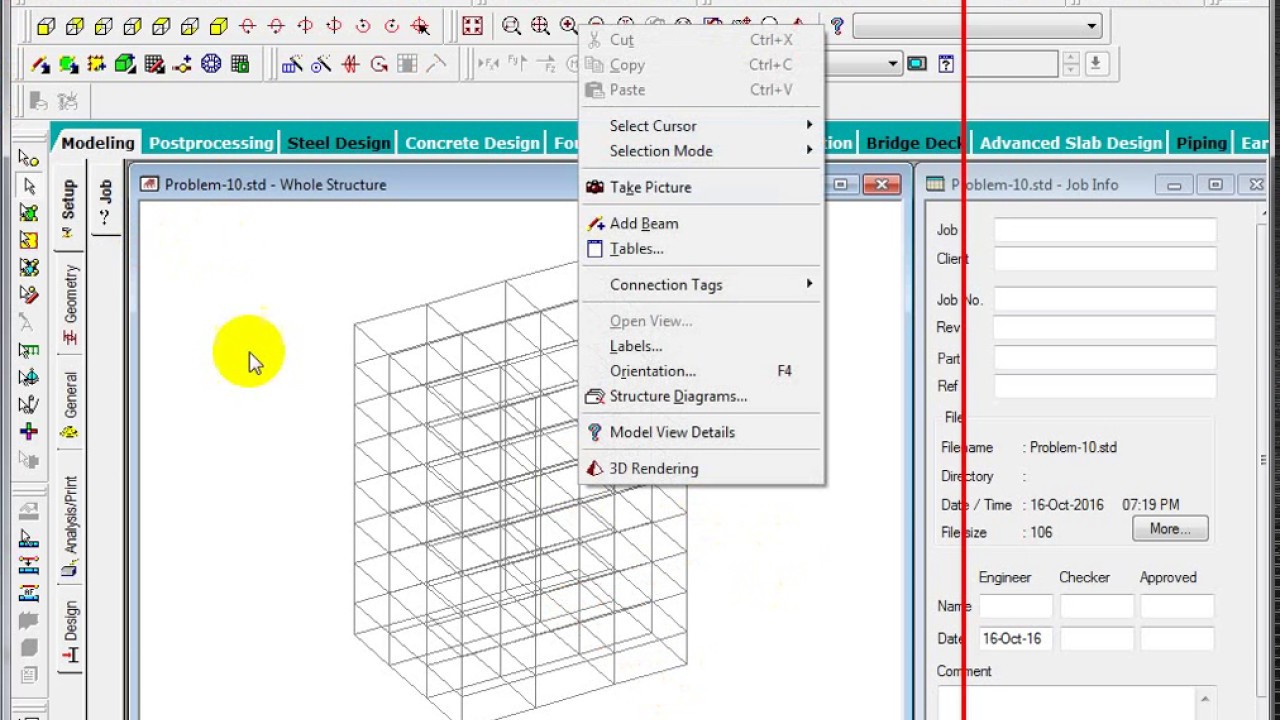Switch to isometric view solid yellow cube

coord(219,27)
